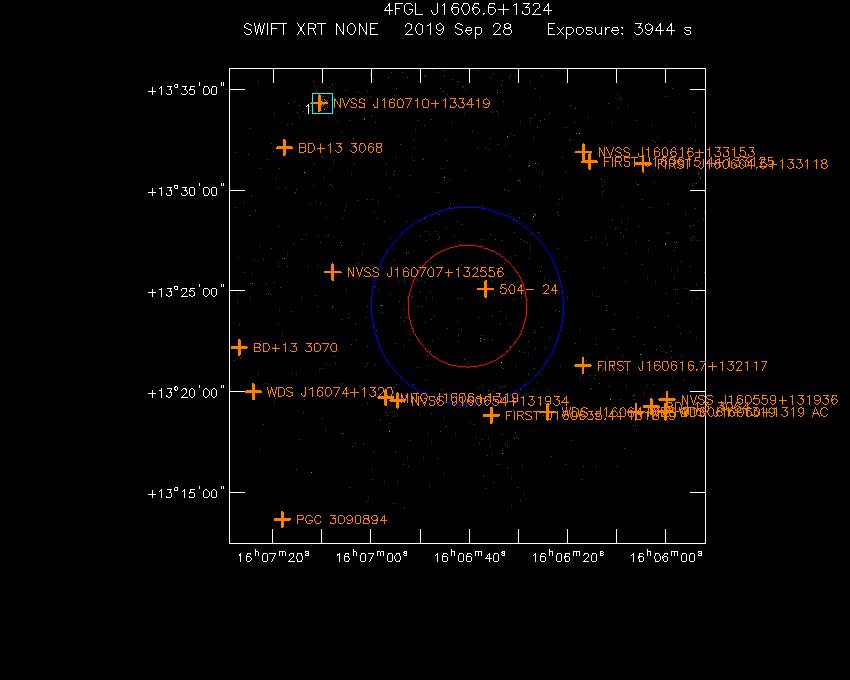Select the WDS J16074+1320 cross marker
Screen dimensions: 850x680
pos(253,391)
